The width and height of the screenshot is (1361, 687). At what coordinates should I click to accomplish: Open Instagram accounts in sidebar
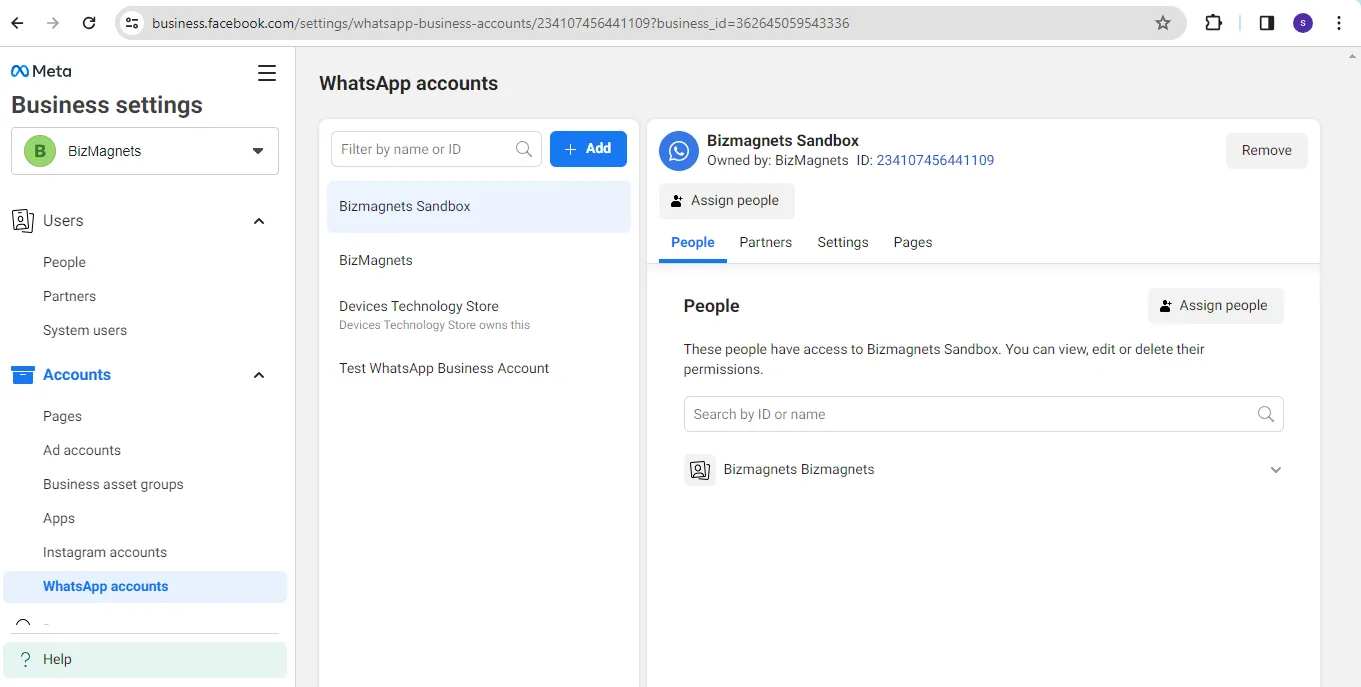105,552
